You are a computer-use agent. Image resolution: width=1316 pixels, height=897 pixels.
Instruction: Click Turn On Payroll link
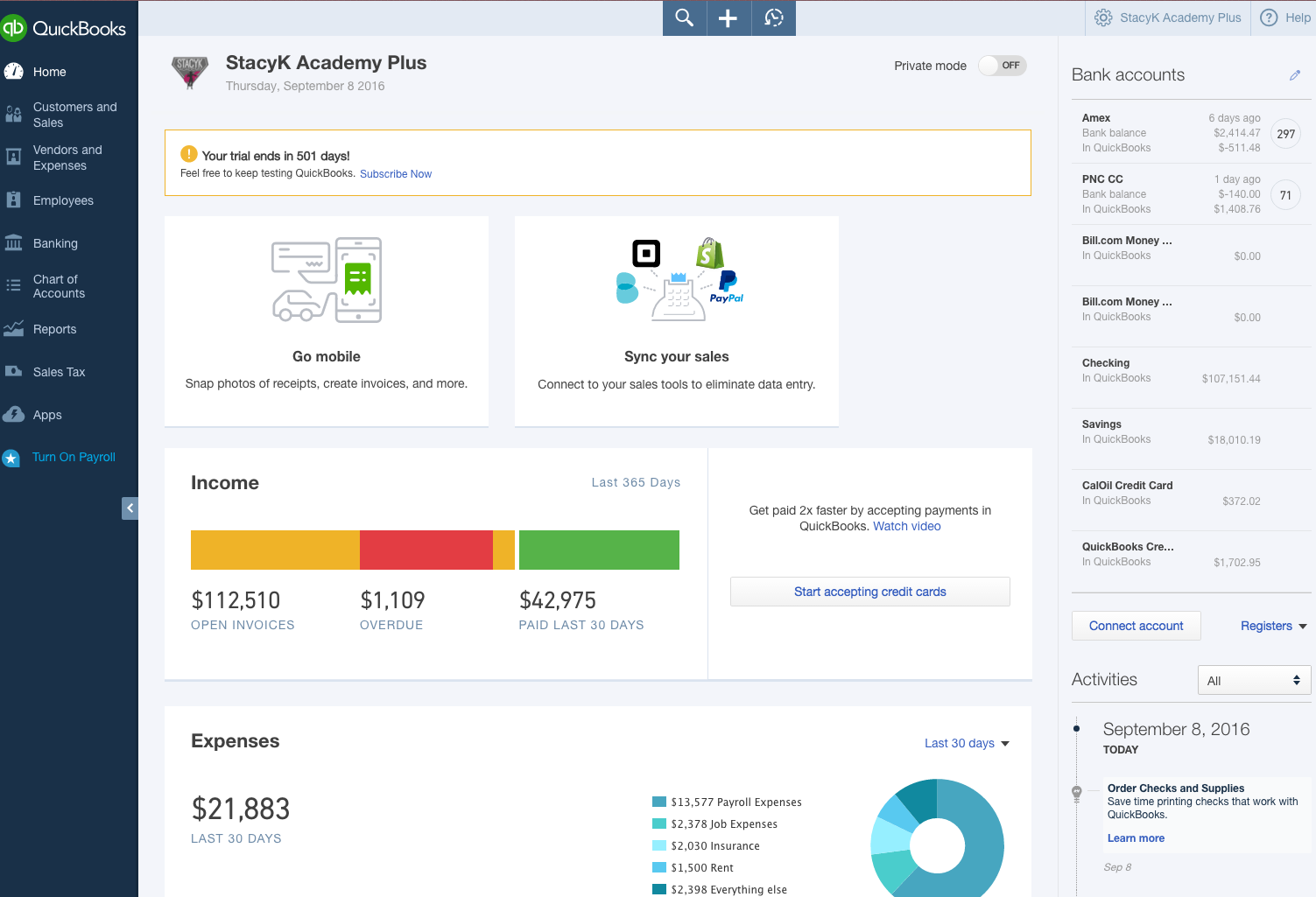(x=74, y=457)
